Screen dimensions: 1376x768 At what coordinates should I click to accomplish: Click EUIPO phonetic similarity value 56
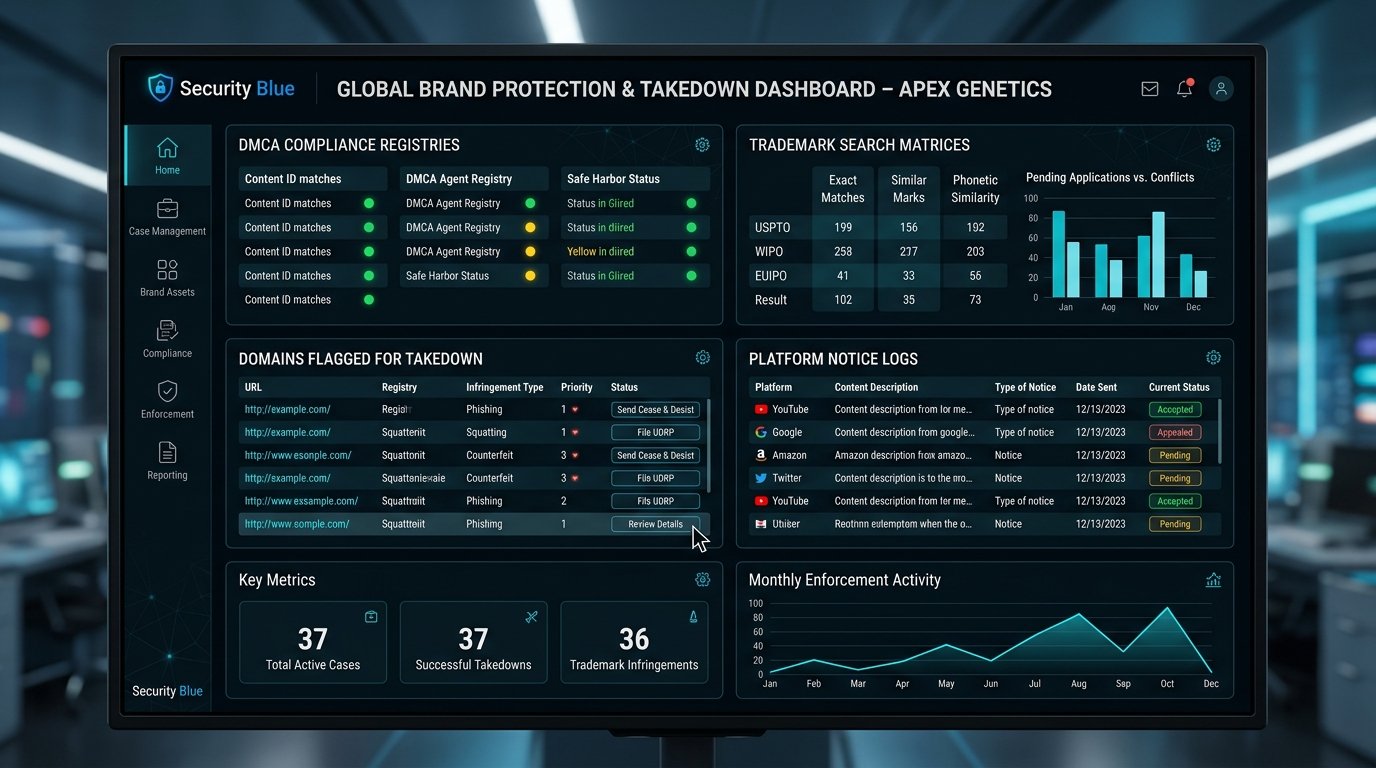pos(975,276)
